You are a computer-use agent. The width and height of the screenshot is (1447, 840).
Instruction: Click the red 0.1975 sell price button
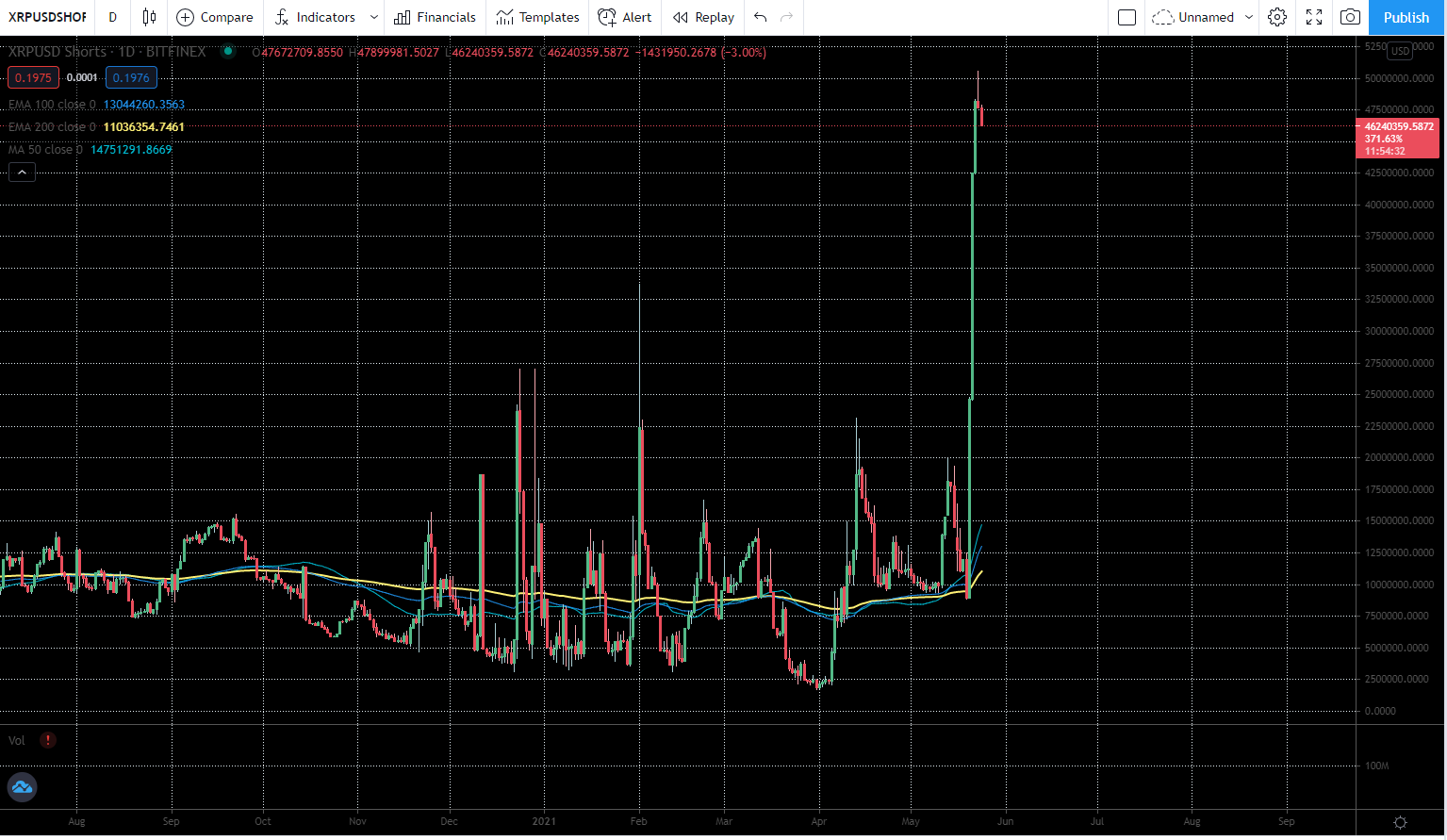point(33,78)
